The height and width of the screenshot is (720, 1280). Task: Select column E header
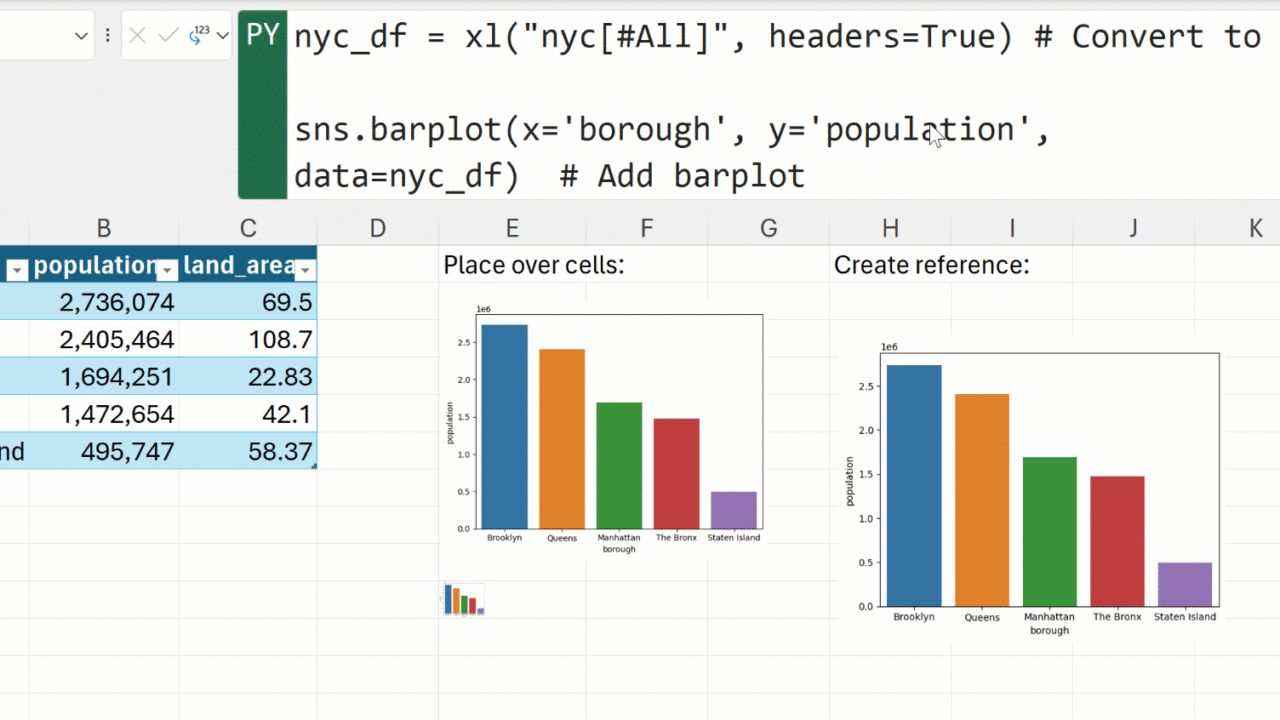(512, 228)
